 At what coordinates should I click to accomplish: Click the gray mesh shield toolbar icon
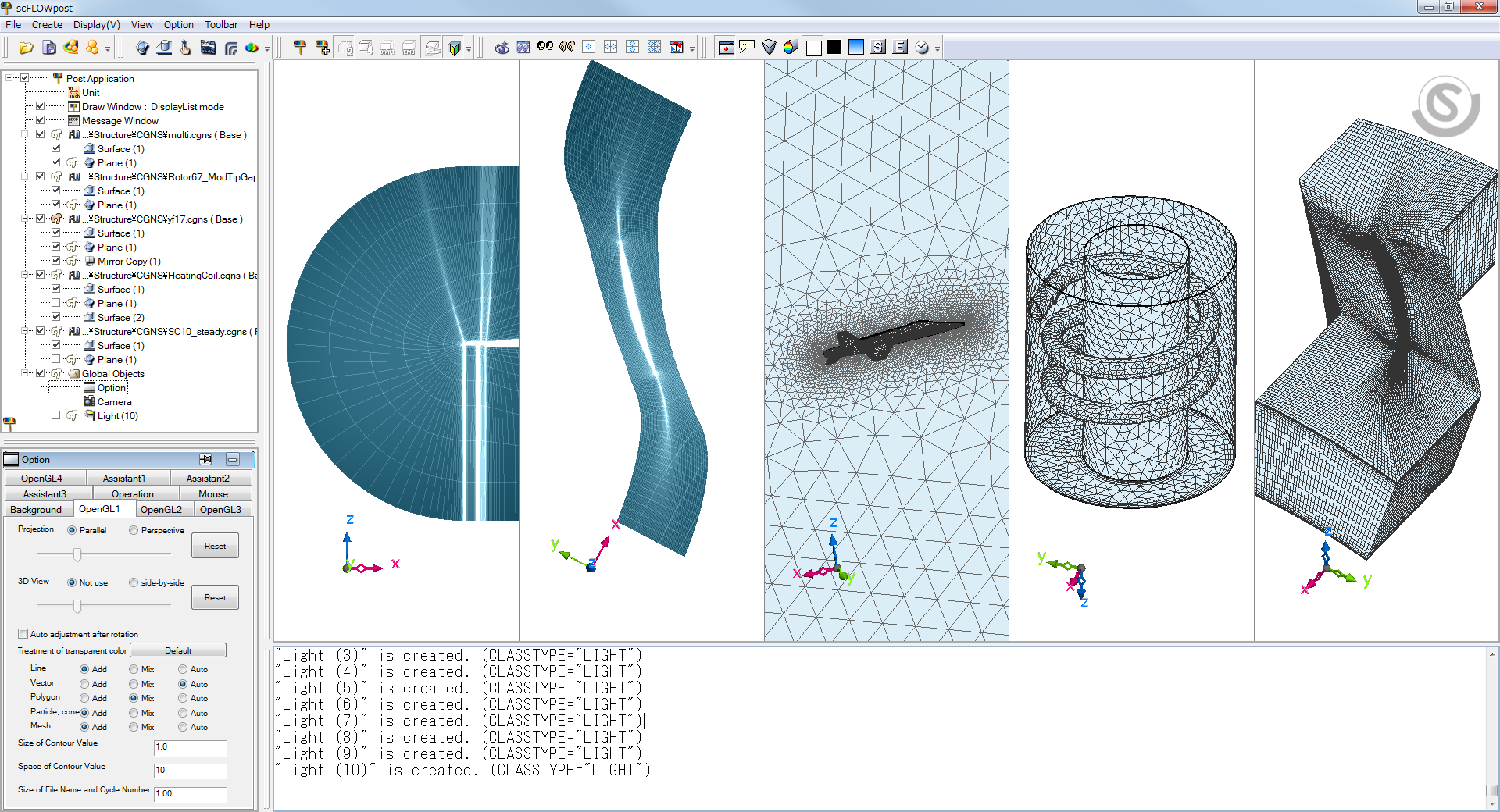pos(769,47)
